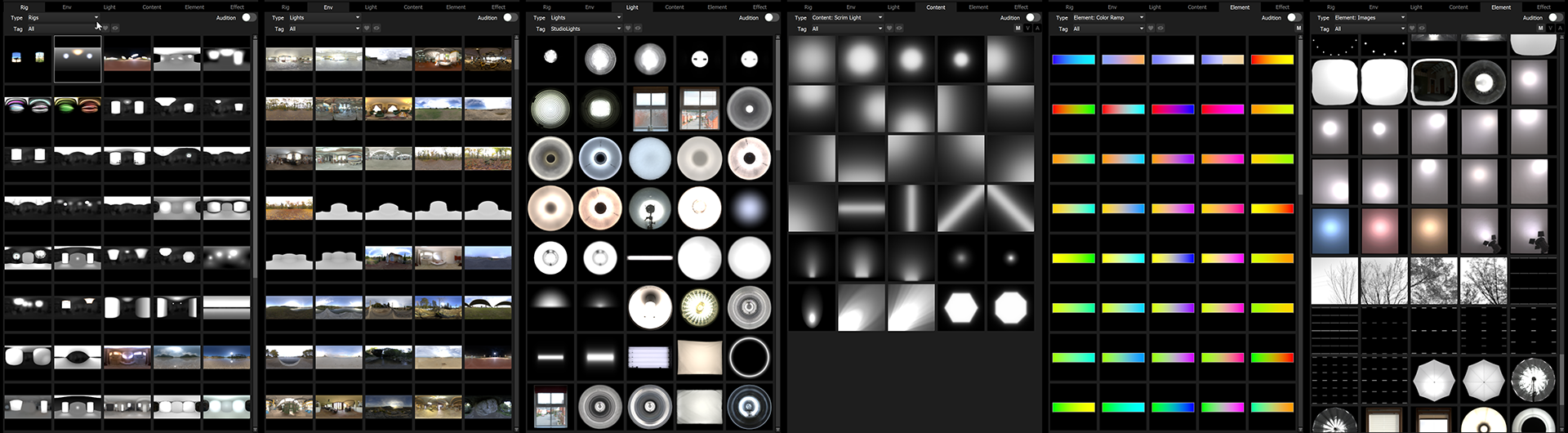
Task: Click the M button in the Element Images panel
Action: (x=1540, y=29)
